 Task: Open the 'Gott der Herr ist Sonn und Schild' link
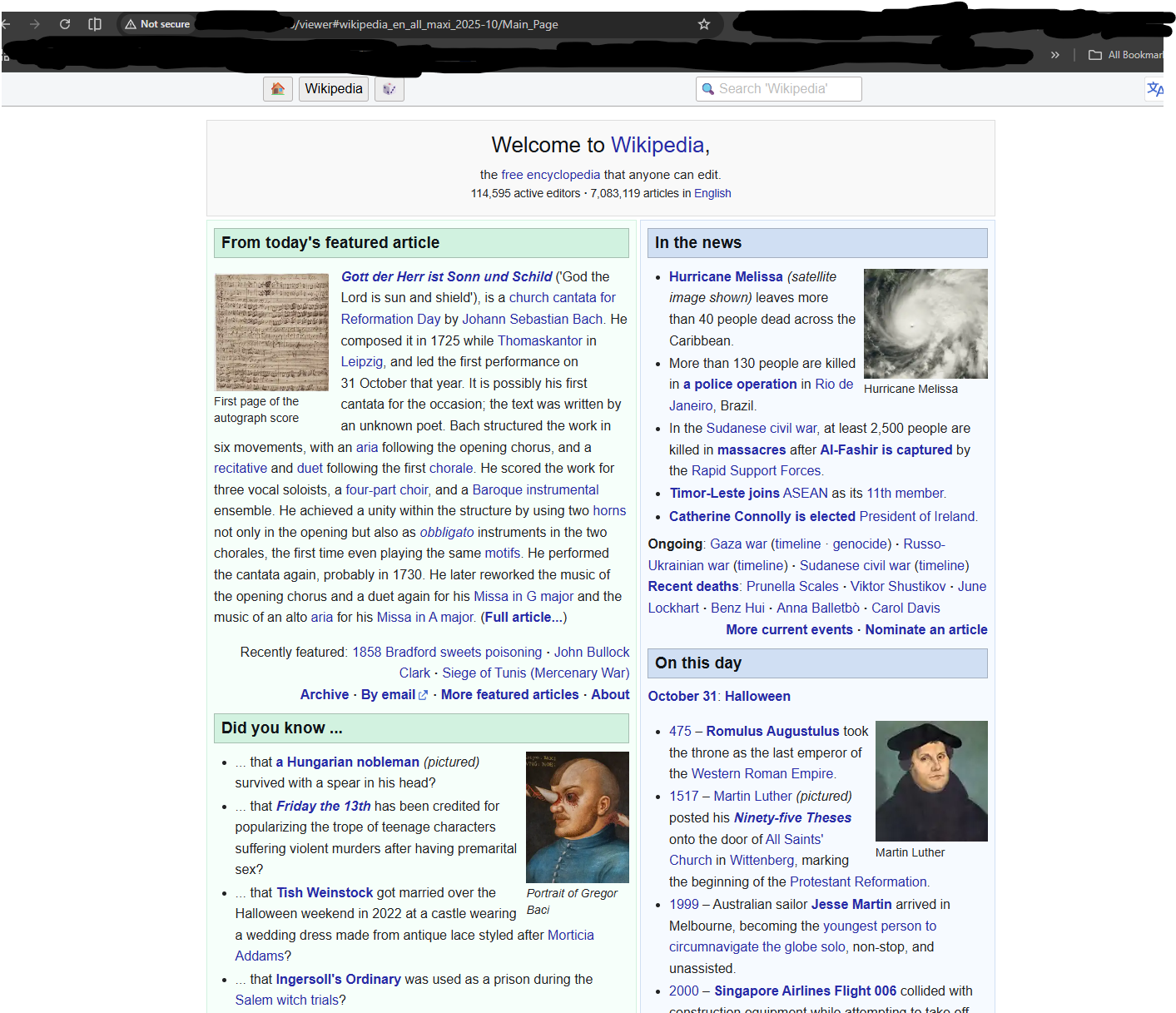click(x=446, y=276)
